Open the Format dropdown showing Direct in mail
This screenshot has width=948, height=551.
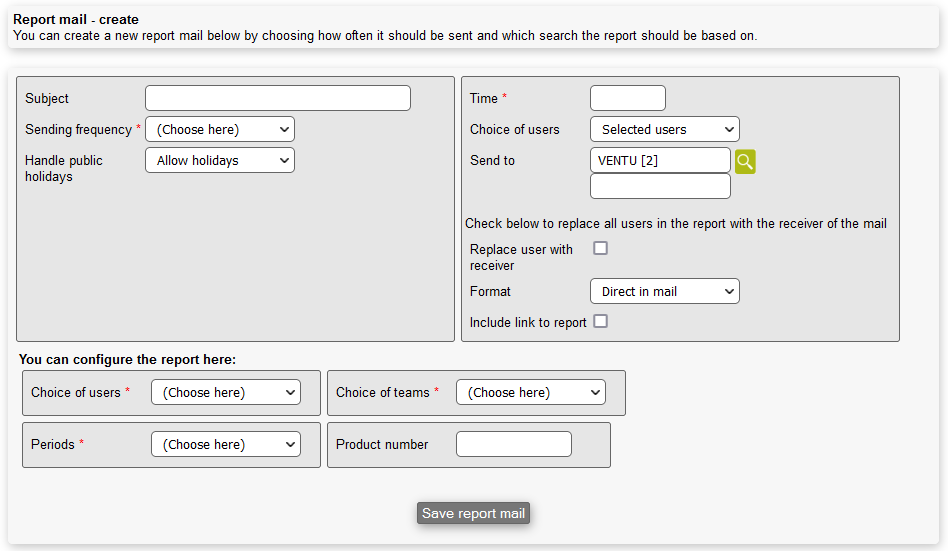point(664,291)
